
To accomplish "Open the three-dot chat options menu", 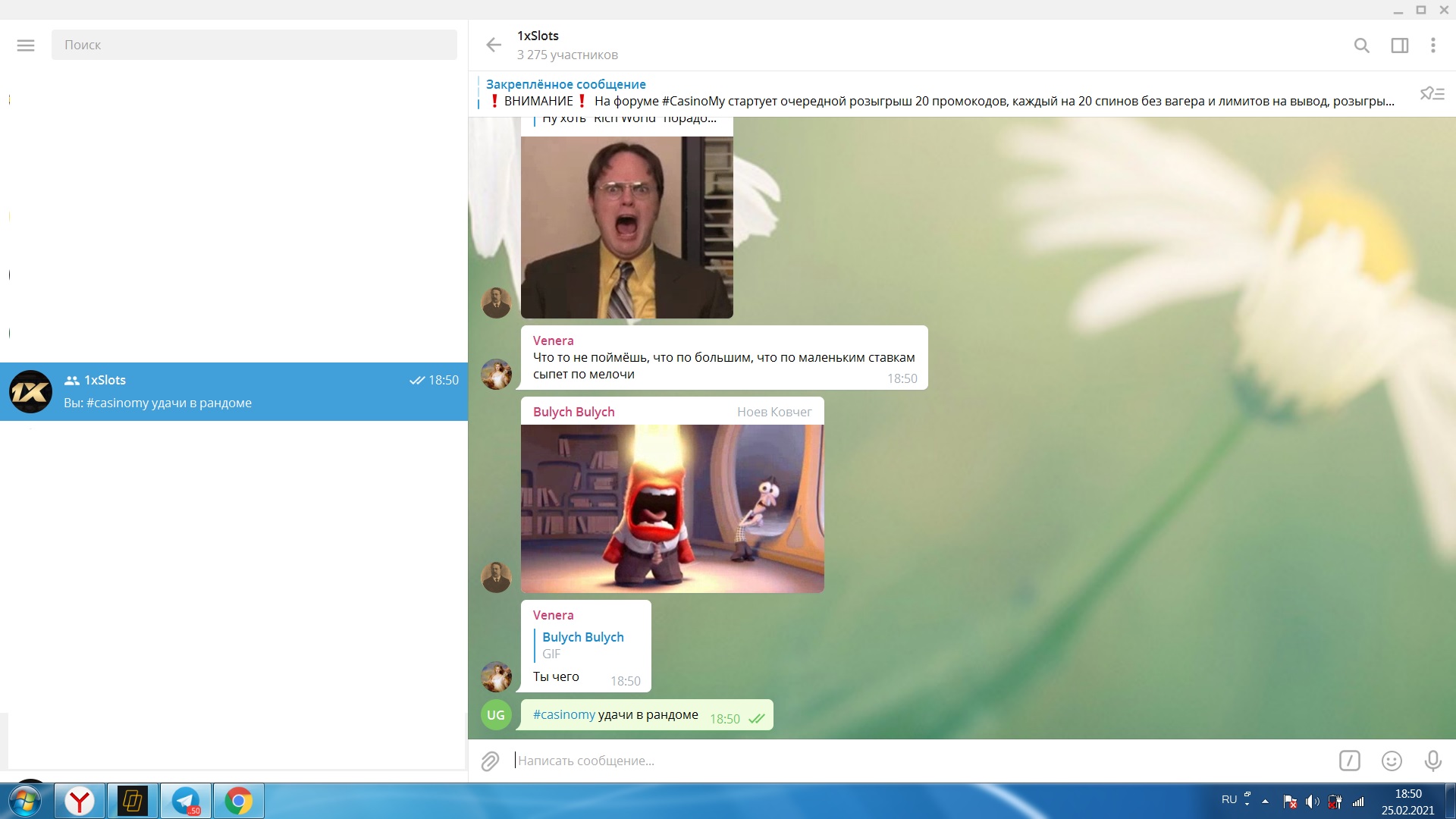I will coord(1432,45).
